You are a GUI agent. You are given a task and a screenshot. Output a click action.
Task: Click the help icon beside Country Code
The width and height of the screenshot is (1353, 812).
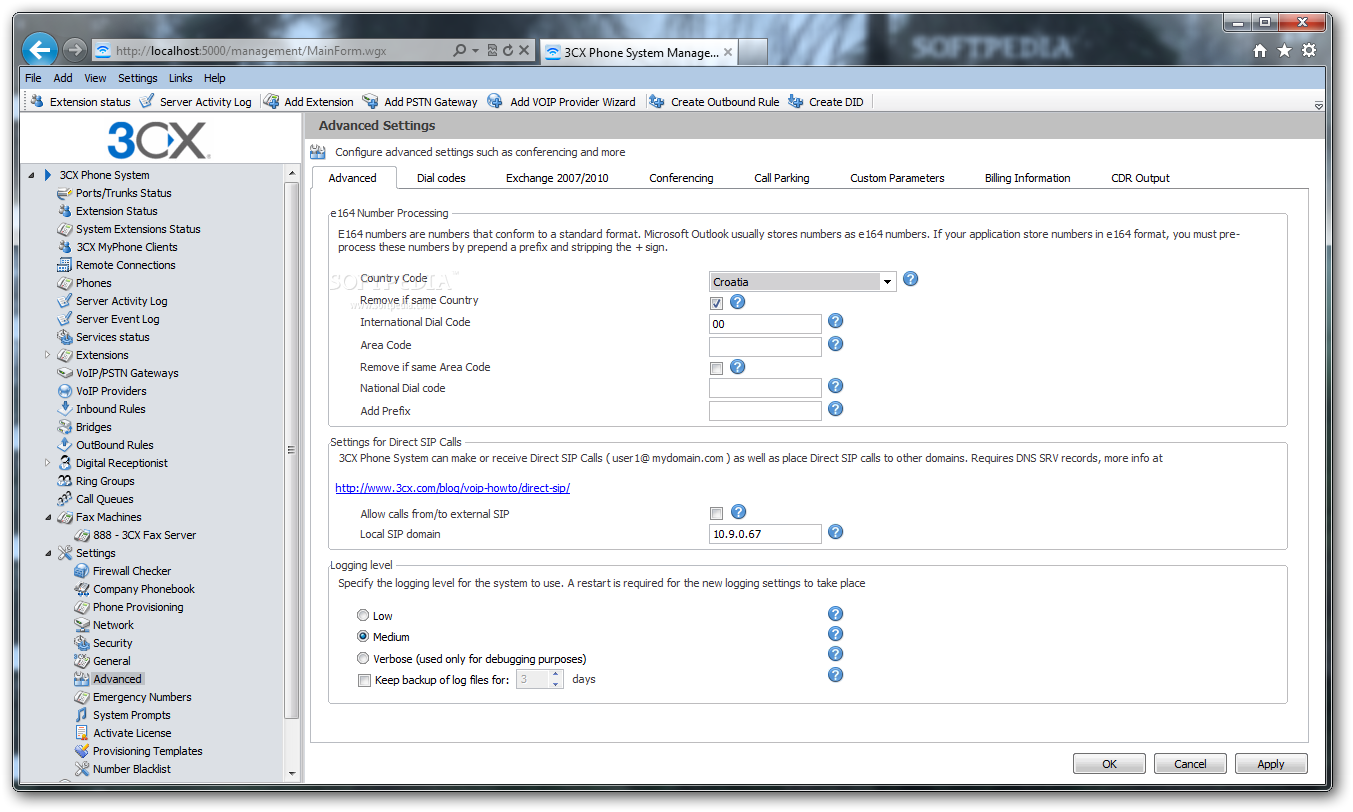(911, 279)
